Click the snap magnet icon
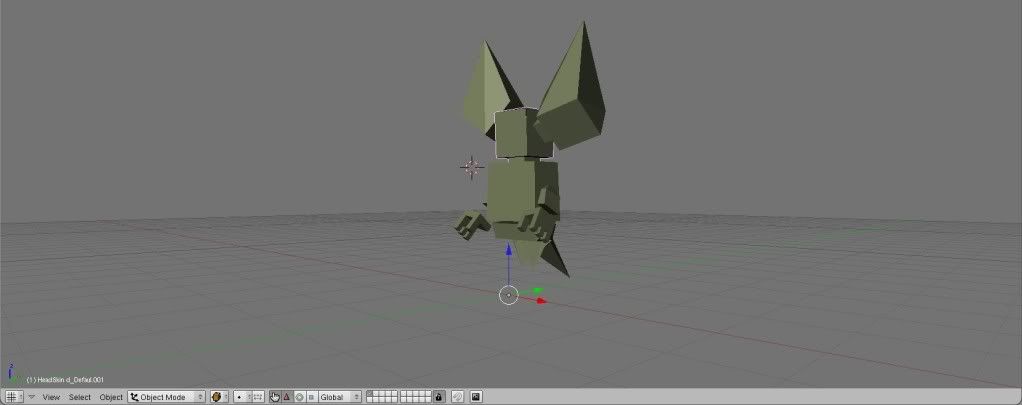This screenshot has width=1022, height=405. [457, 397]
